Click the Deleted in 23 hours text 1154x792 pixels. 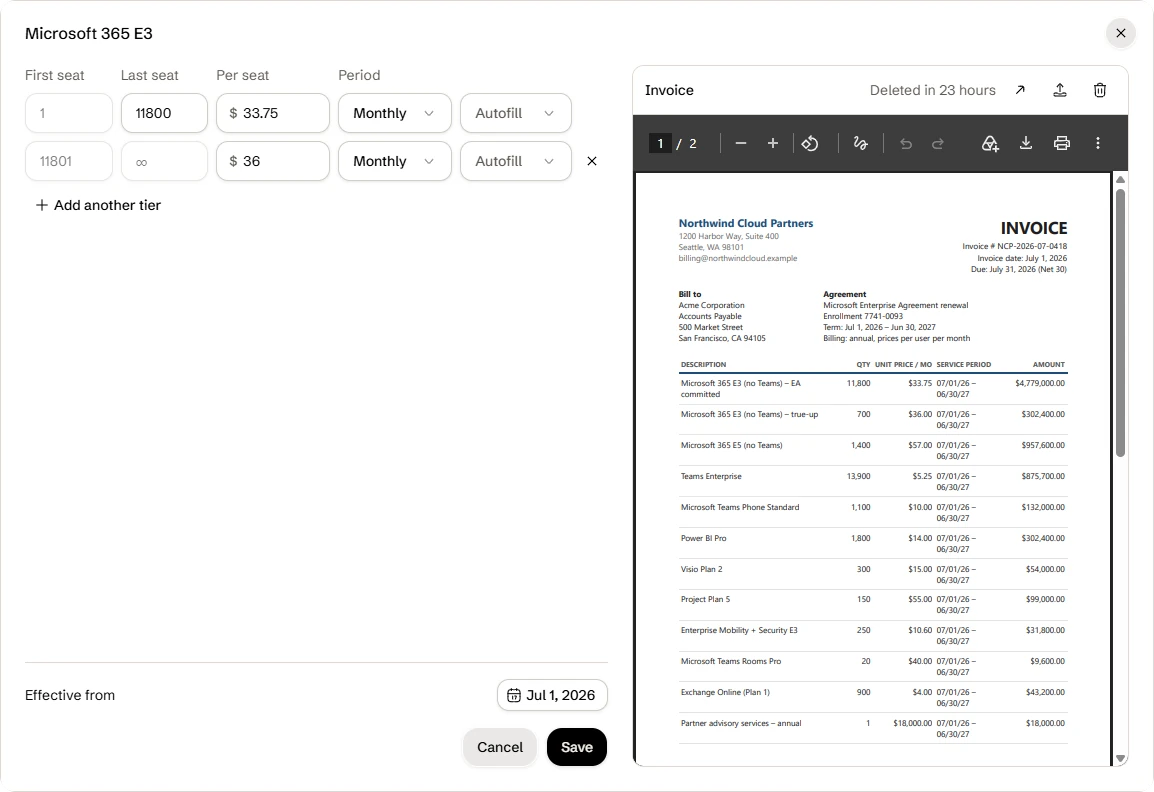click(932, 90)
